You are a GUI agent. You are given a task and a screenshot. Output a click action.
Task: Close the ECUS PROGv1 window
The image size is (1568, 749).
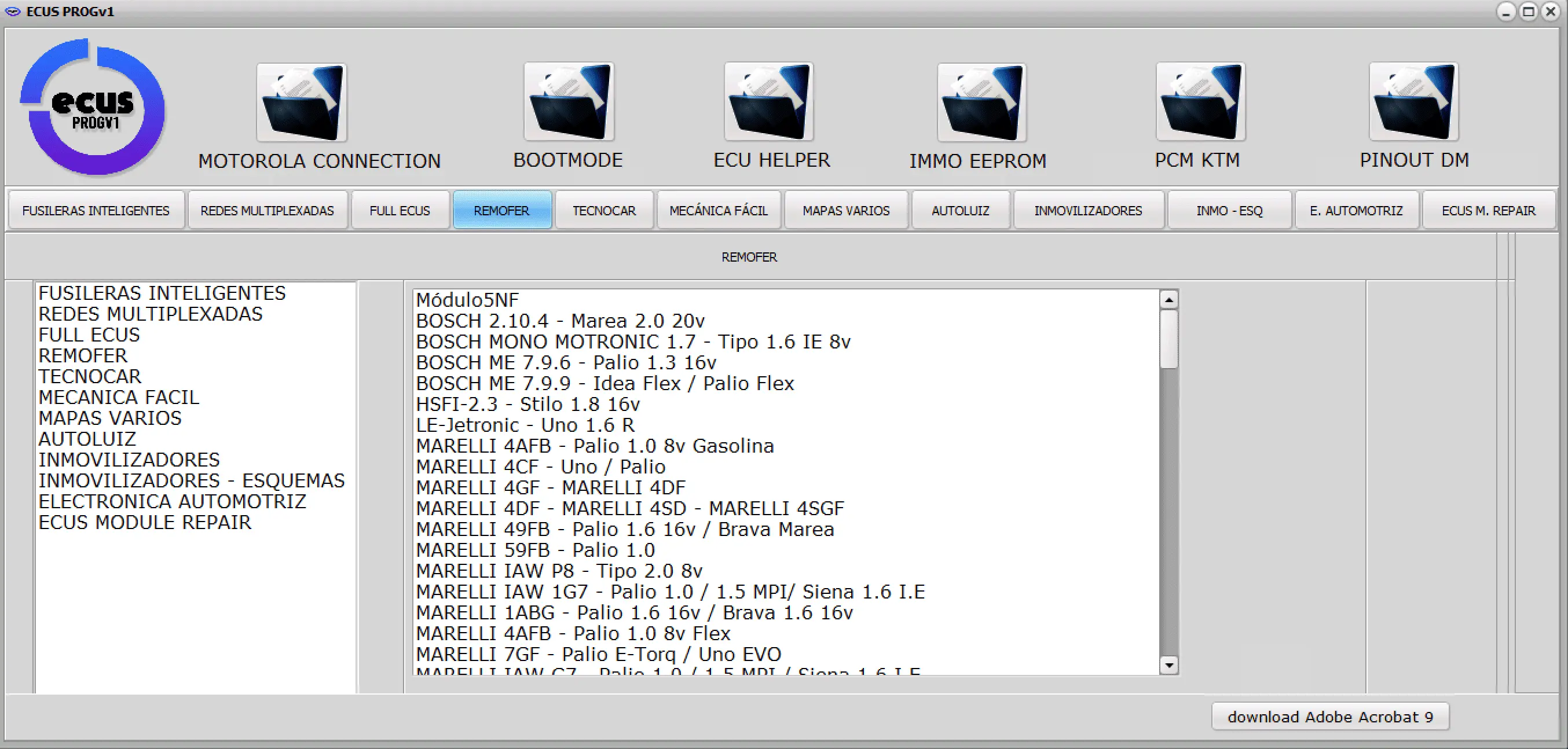coord(1551,12)
